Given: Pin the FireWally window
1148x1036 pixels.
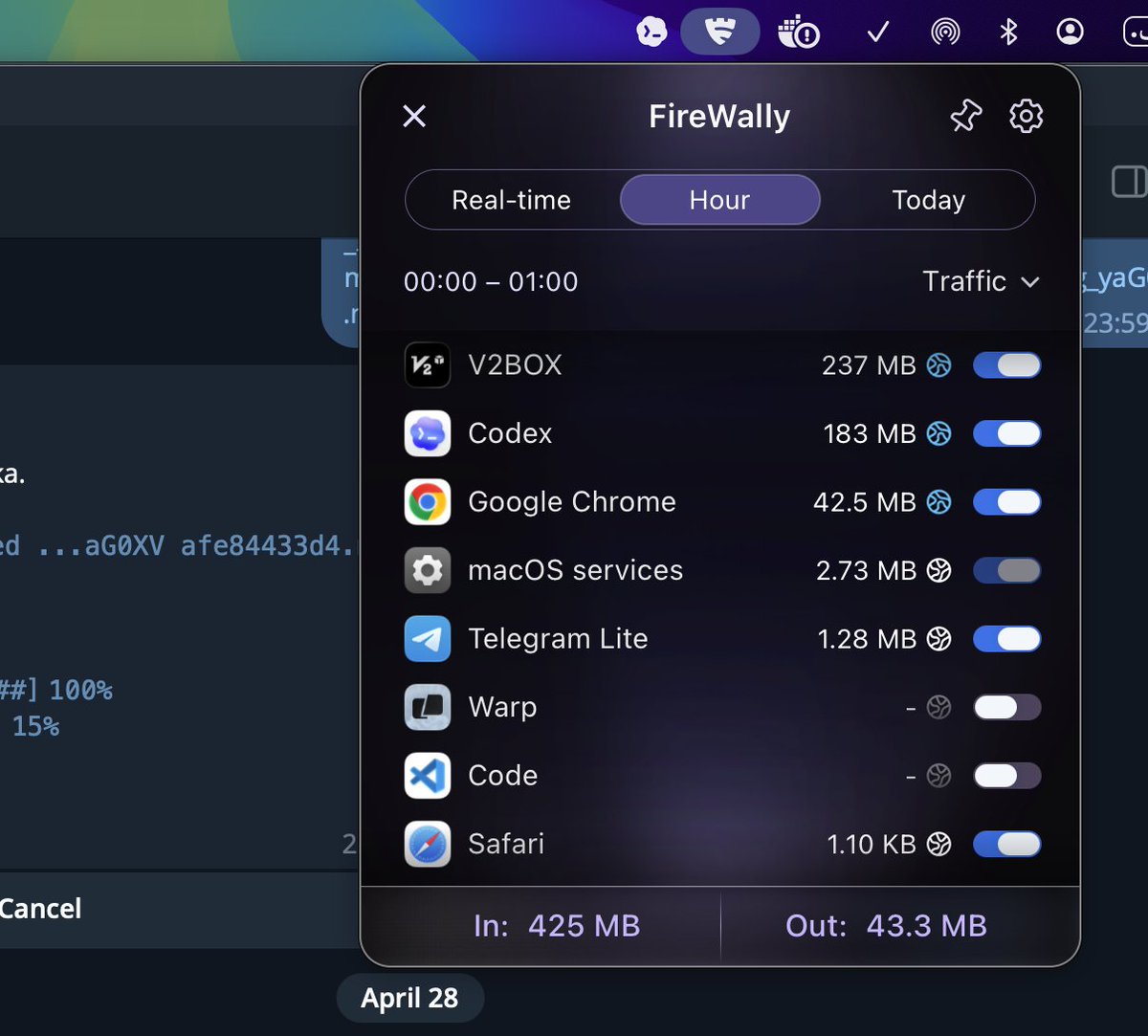Looking at the screenshot, I should 965,117.
